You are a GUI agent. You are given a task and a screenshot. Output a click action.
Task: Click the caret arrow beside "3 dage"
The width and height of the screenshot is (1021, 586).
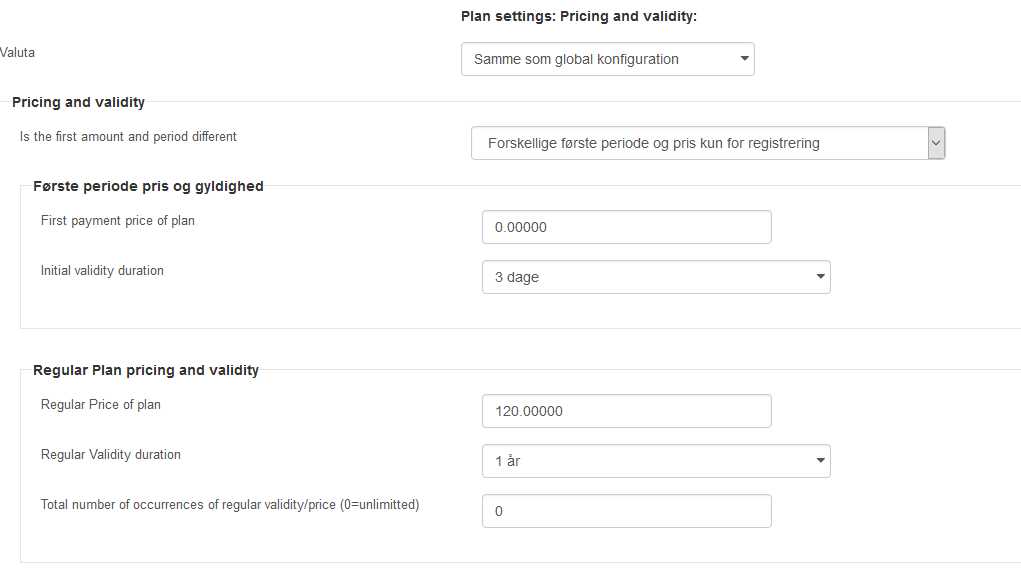pyautogui.click(x=820, y=277)
